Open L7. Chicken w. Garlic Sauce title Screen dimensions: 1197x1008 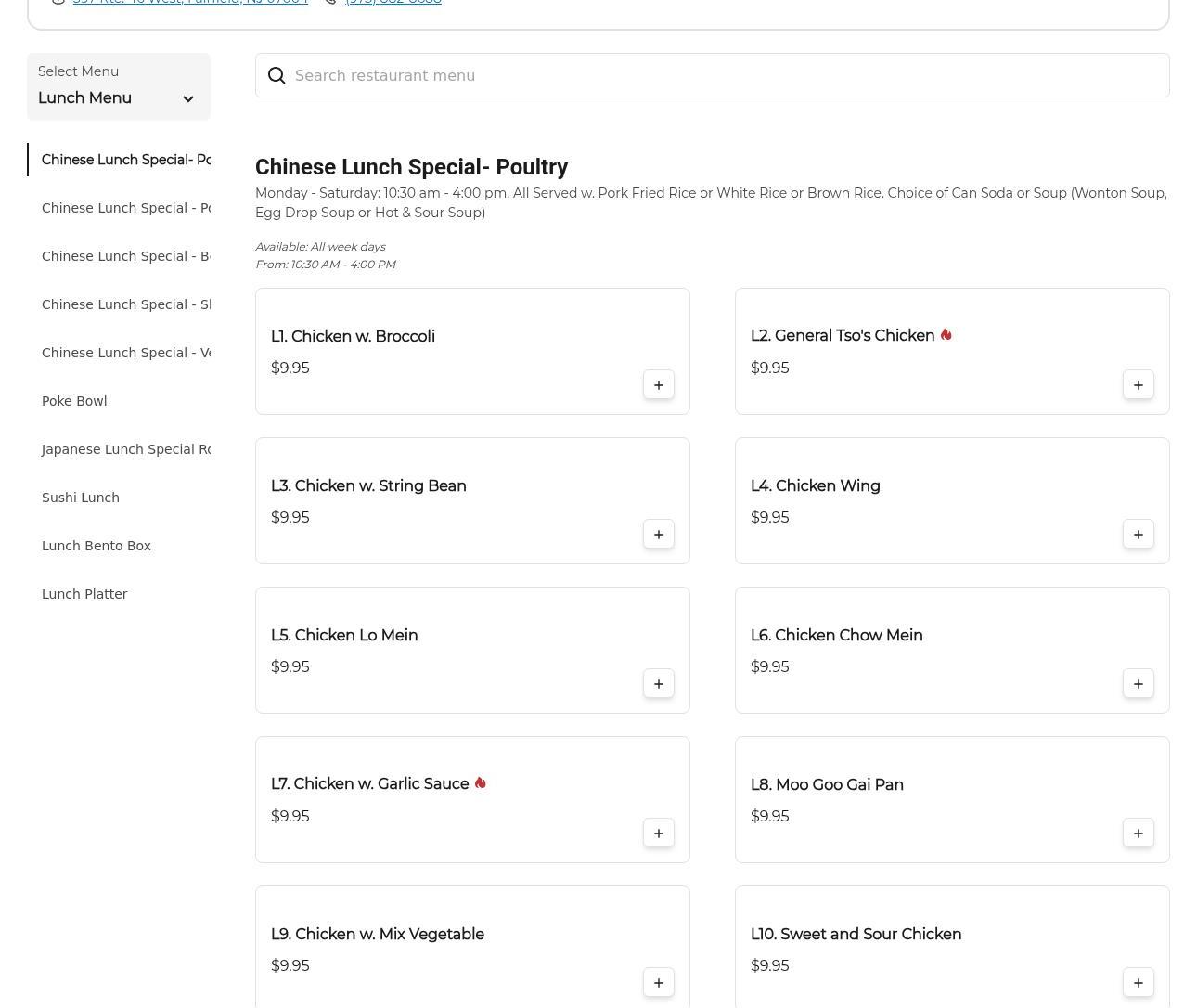point(370,784)
